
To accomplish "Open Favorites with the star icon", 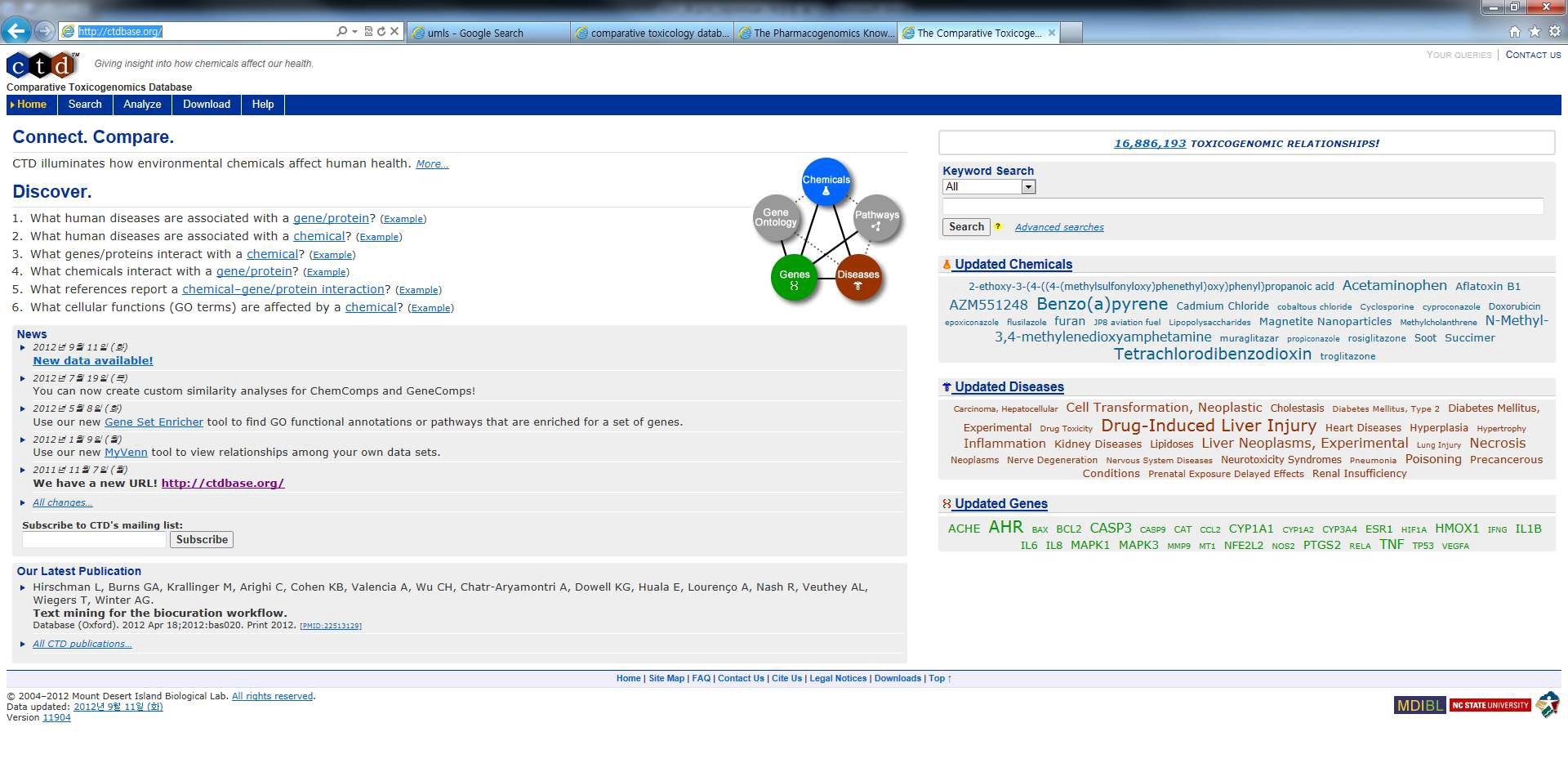I will tap(1535, 31).
